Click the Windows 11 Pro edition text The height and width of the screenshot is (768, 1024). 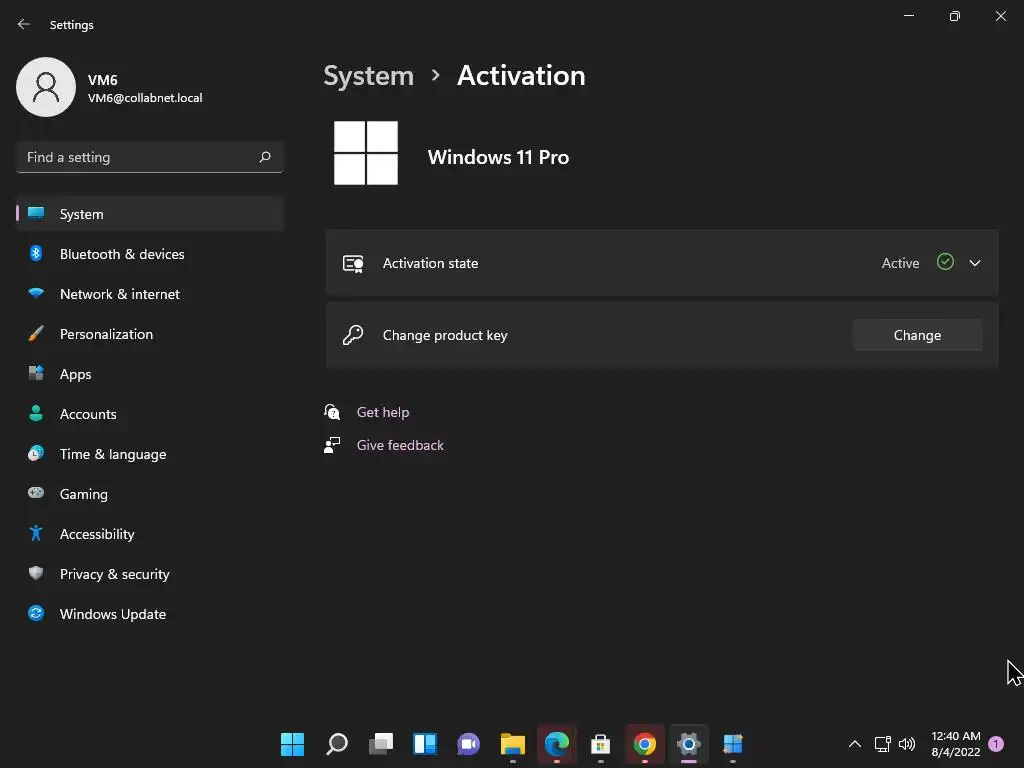[x=498, y=157]
